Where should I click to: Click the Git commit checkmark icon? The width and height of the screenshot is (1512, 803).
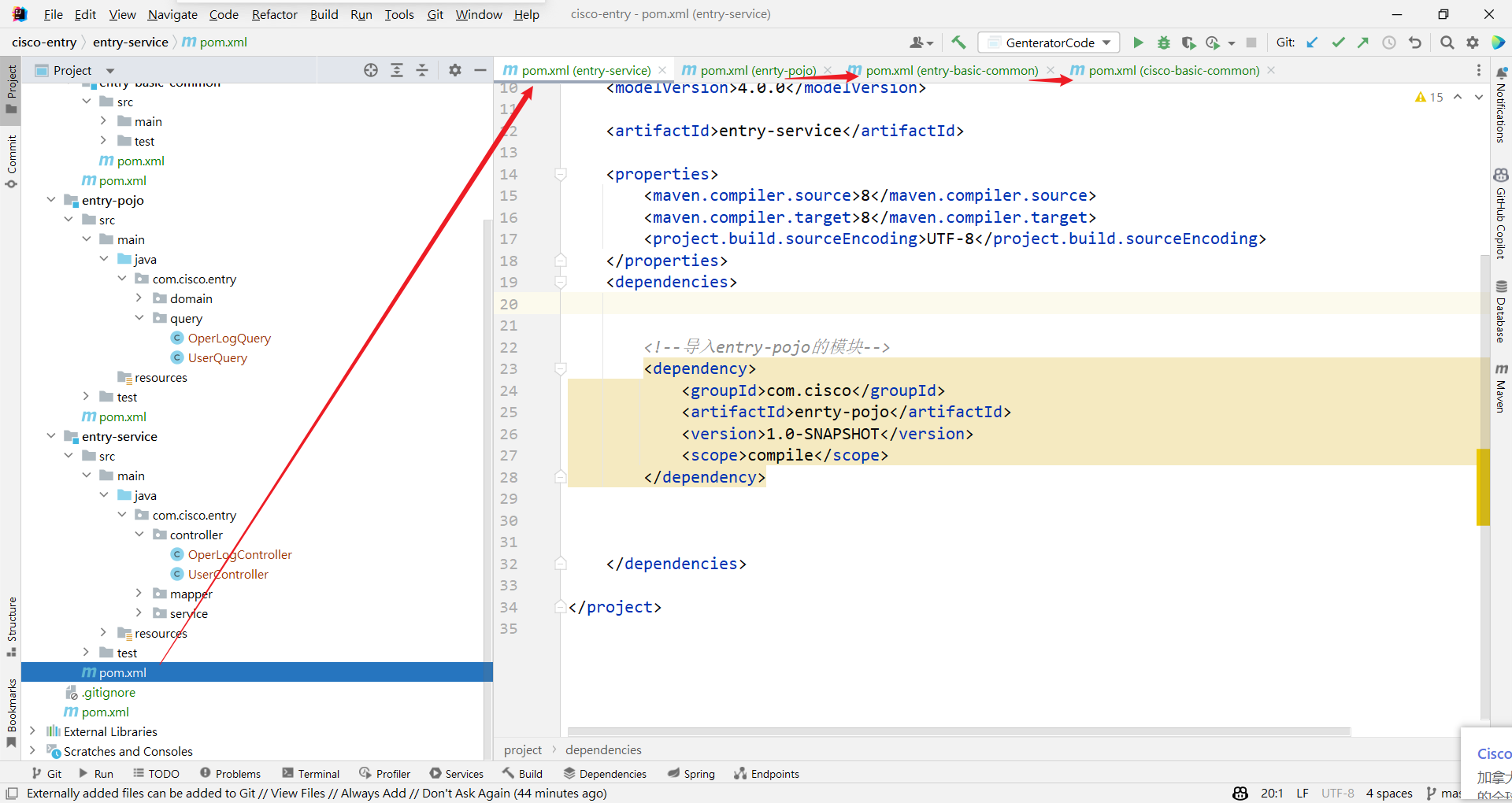pyautogui.click(x=1338, y=43)
